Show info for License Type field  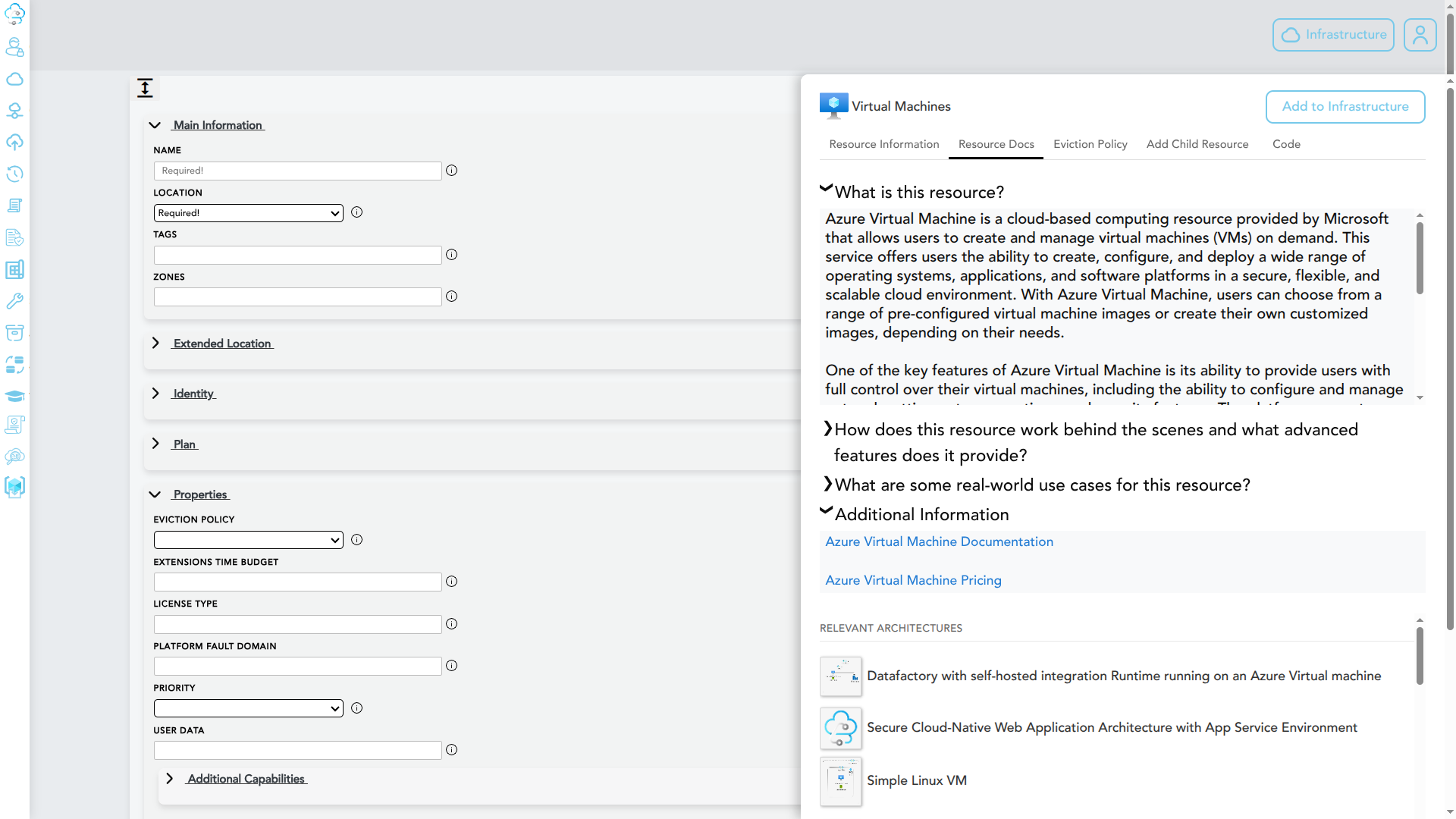click(x=452, y=624)
